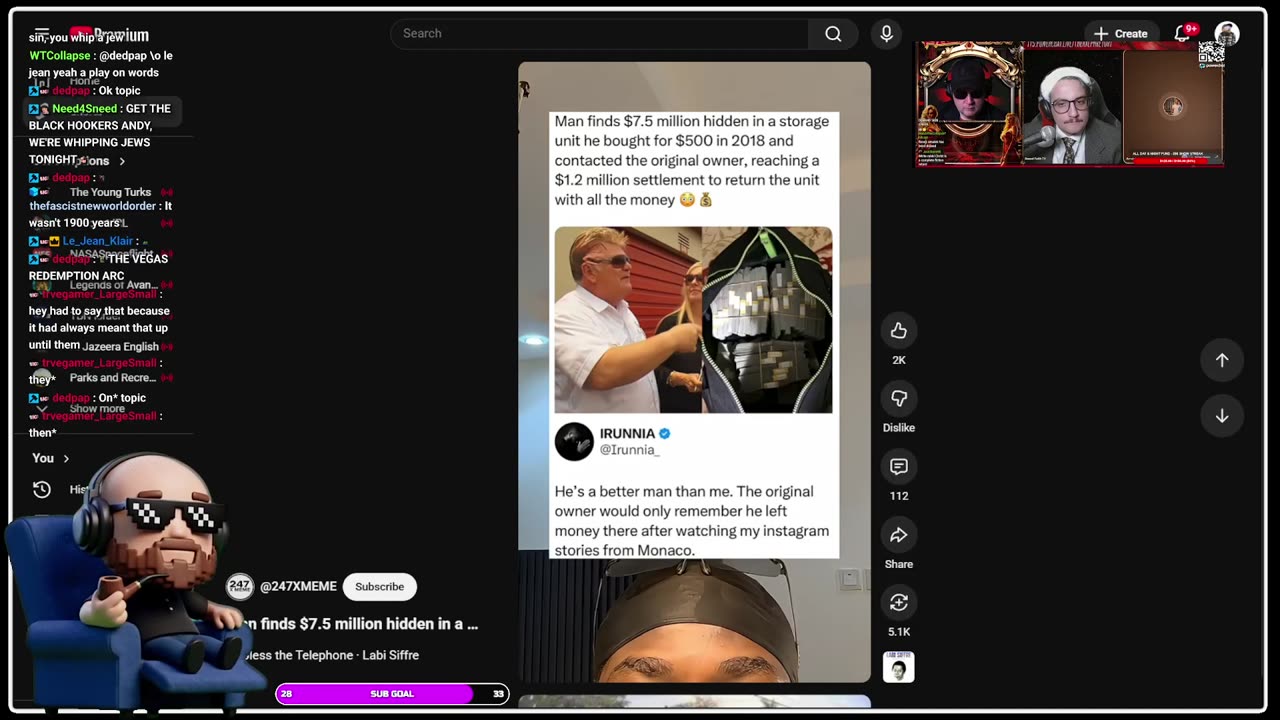This screenshot has height=720, width=1280.
Task: Open Legends of Avan... subscription
Action: coord(113,285)
